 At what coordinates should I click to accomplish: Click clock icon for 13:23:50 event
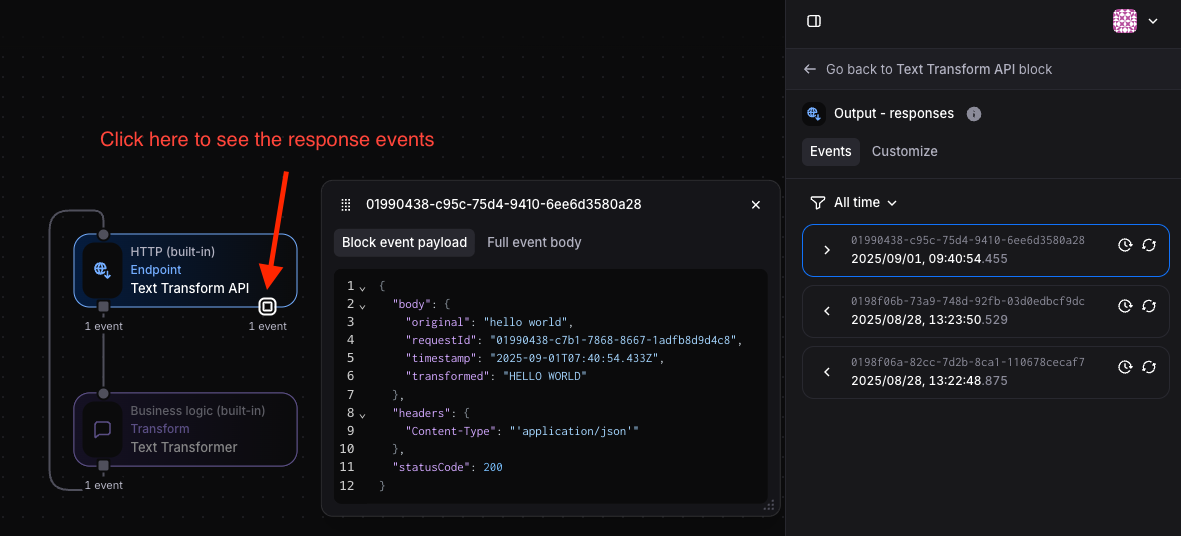coord(1125,306)
